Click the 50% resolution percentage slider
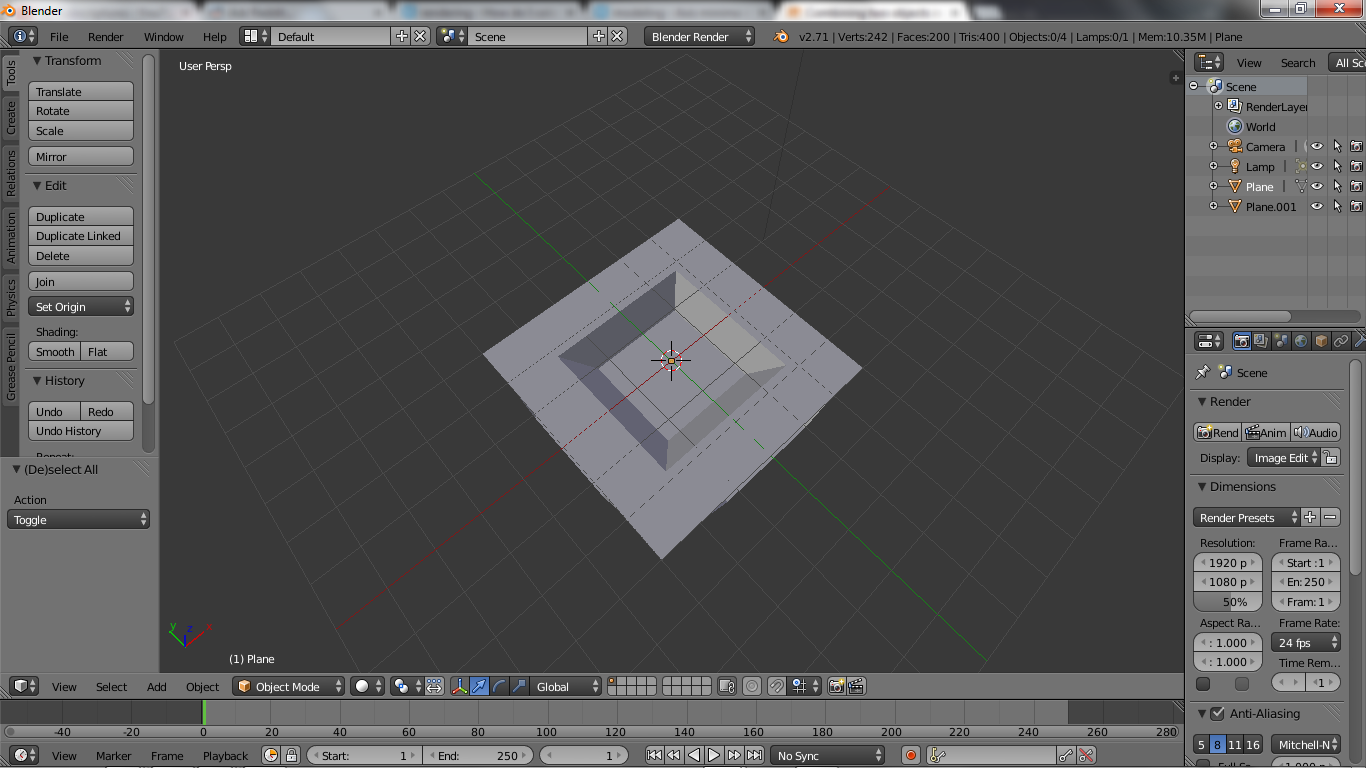The width and height of the screenshot is (1366, 768). [x=1228, y=602]
